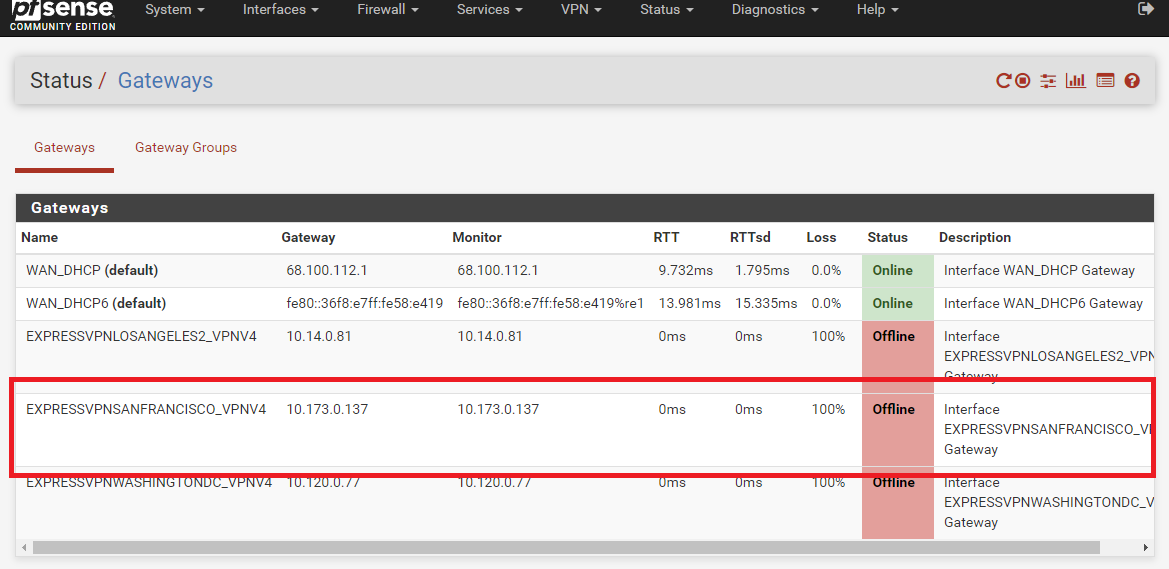The height and width of the screenshot is (569, 1169).
Task: Restart the gateway monitoring service icon
Action: point(1003,81)
